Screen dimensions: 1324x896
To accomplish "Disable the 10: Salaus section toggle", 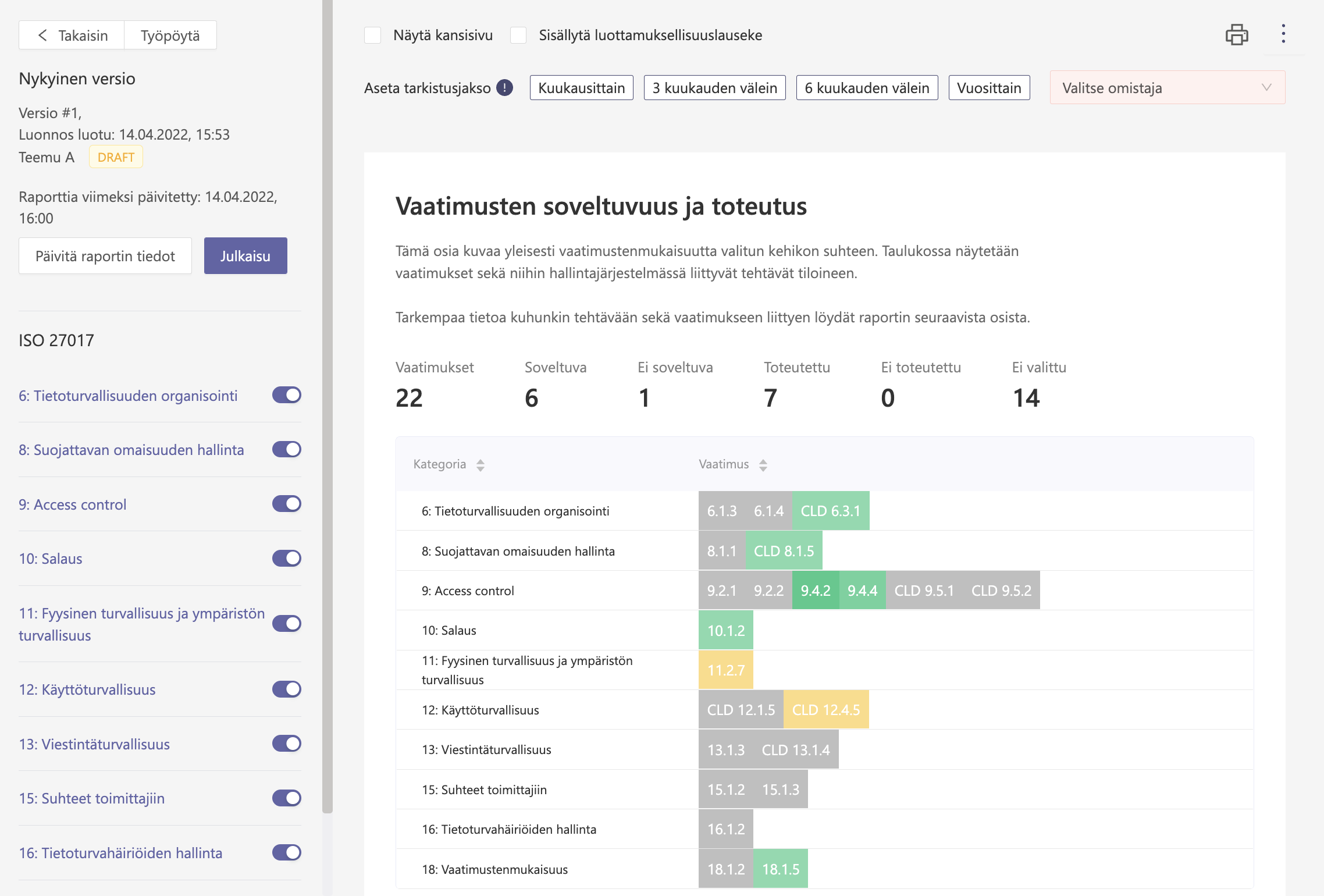I will coord(286,559).
